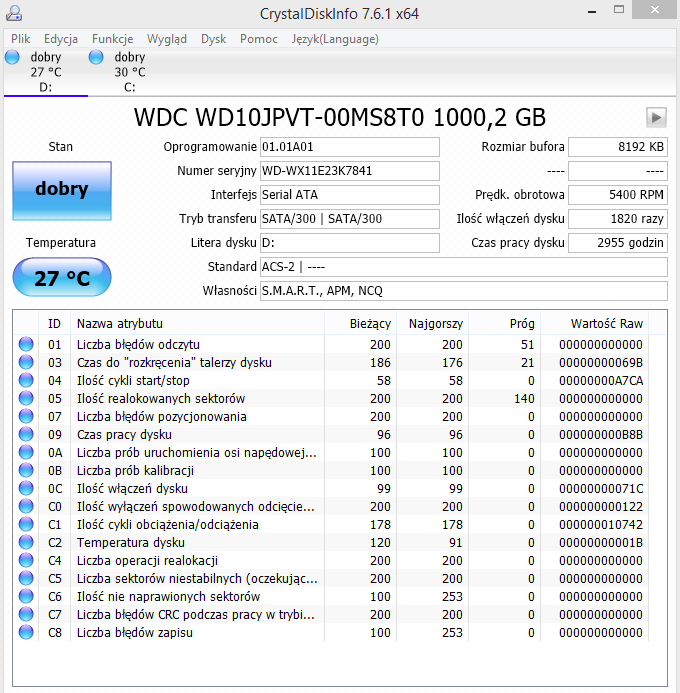Click status orb for attribute 05 row
The height and width of the screenshot is (693, 680).
(x=26, y=398)
